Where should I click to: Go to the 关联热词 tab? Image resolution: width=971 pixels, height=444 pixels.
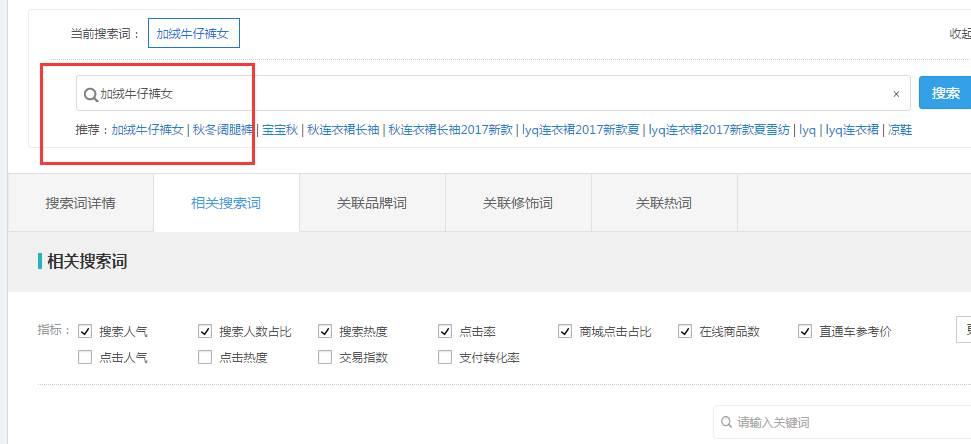tap(664, 203)
